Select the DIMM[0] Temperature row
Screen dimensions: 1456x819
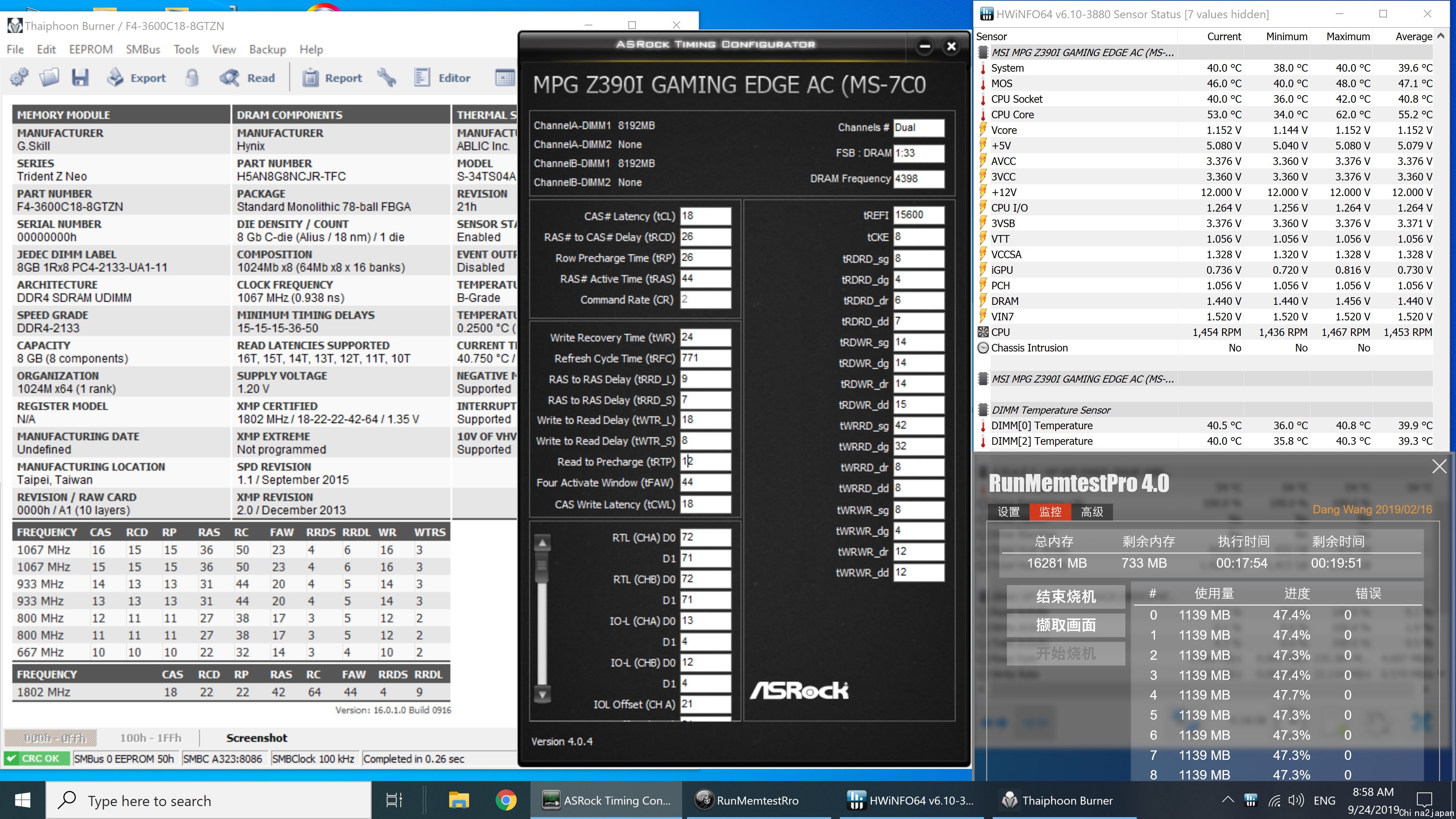1205,425
